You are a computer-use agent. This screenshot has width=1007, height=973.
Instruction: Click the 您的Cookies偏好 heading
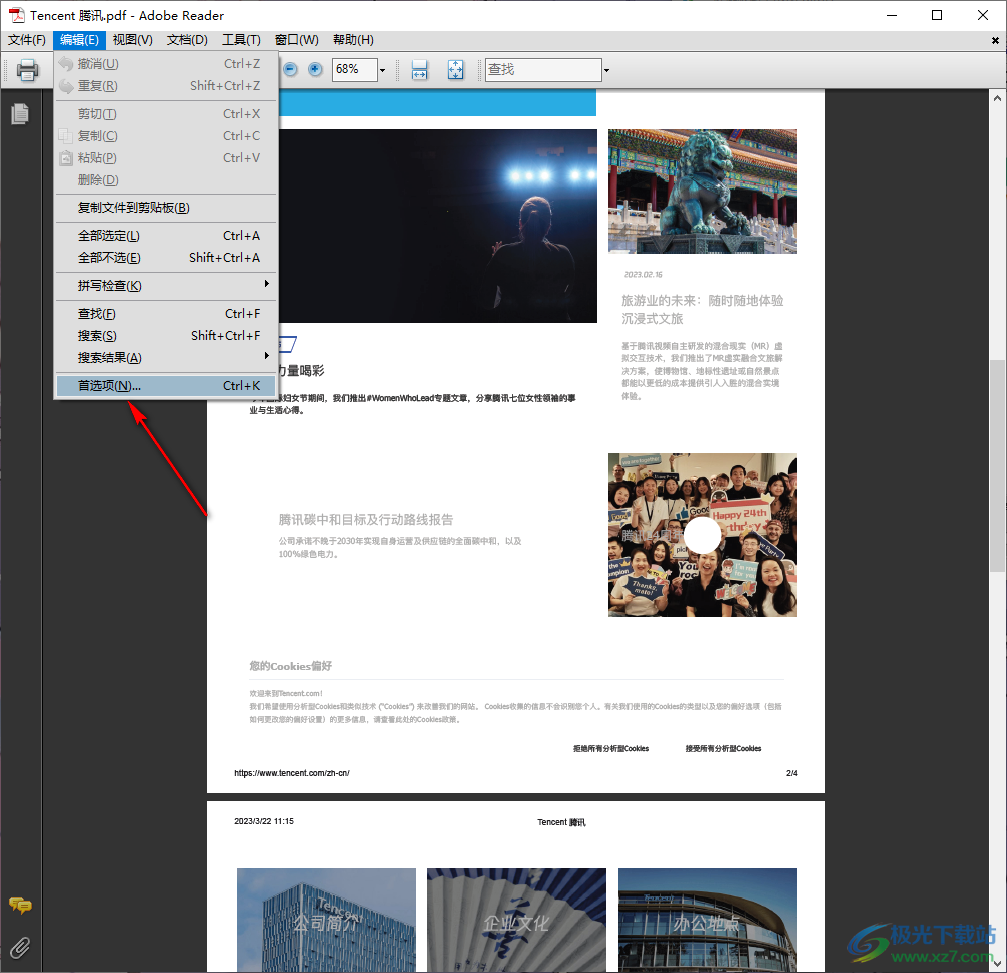point(290,666)
